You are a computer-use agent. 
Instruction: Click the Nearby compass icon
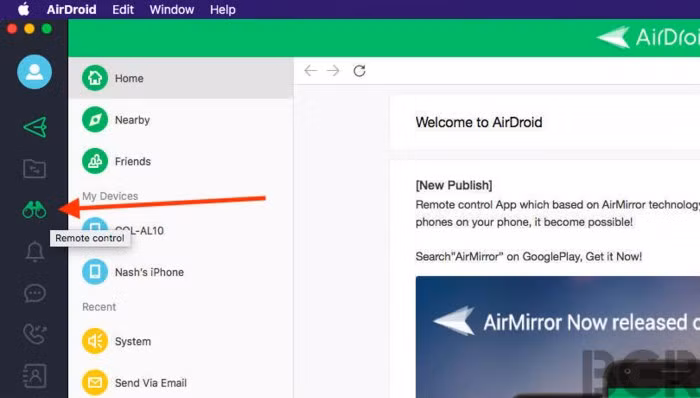pos(95,120)
